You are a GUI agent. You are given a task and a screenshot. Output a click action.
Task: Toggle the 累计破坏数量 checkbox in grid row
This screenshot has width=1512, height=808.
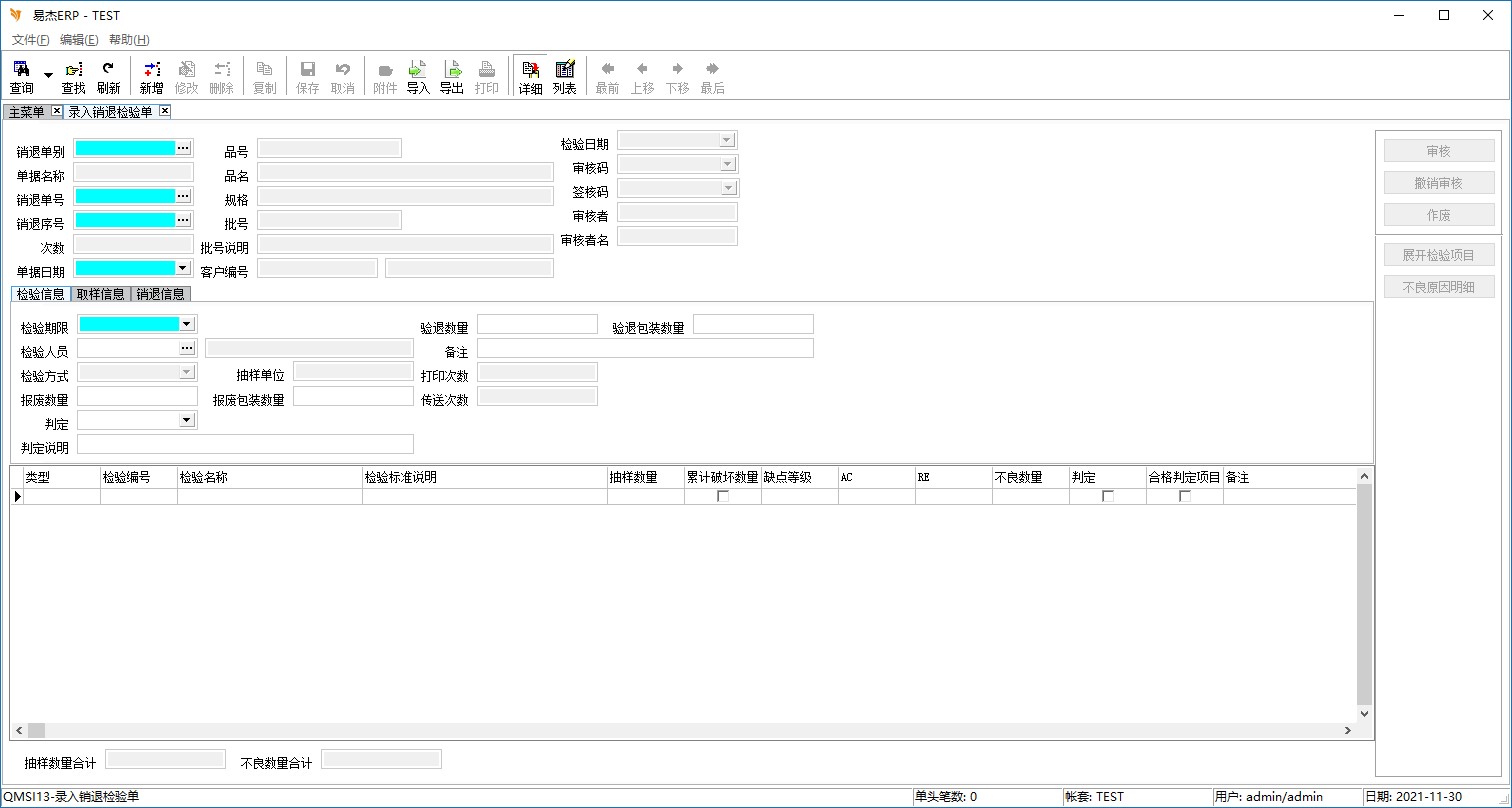coord(723,496)
